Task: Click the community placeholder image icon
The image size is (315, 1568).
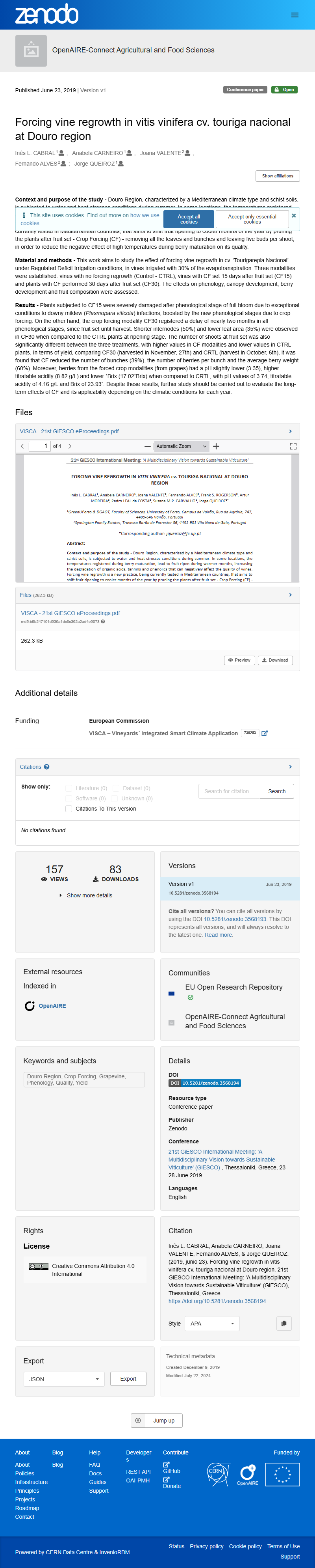Action: click(31, 50)
